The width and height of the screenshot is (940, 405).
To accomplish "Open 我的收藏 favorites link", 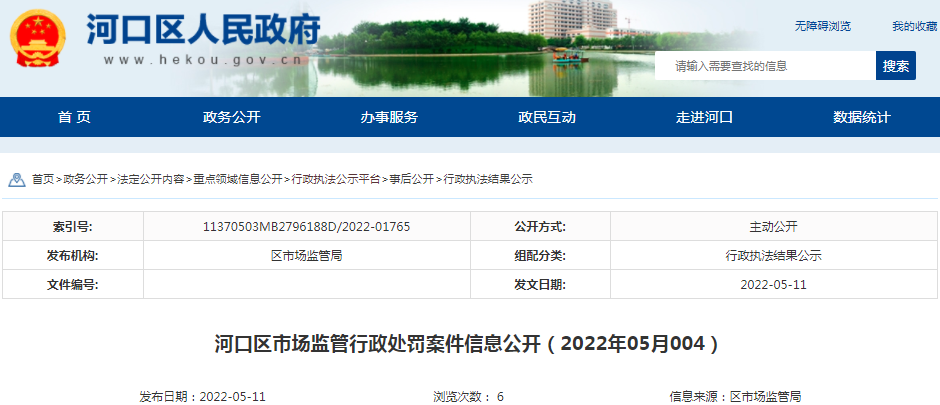I will [914, 26].
